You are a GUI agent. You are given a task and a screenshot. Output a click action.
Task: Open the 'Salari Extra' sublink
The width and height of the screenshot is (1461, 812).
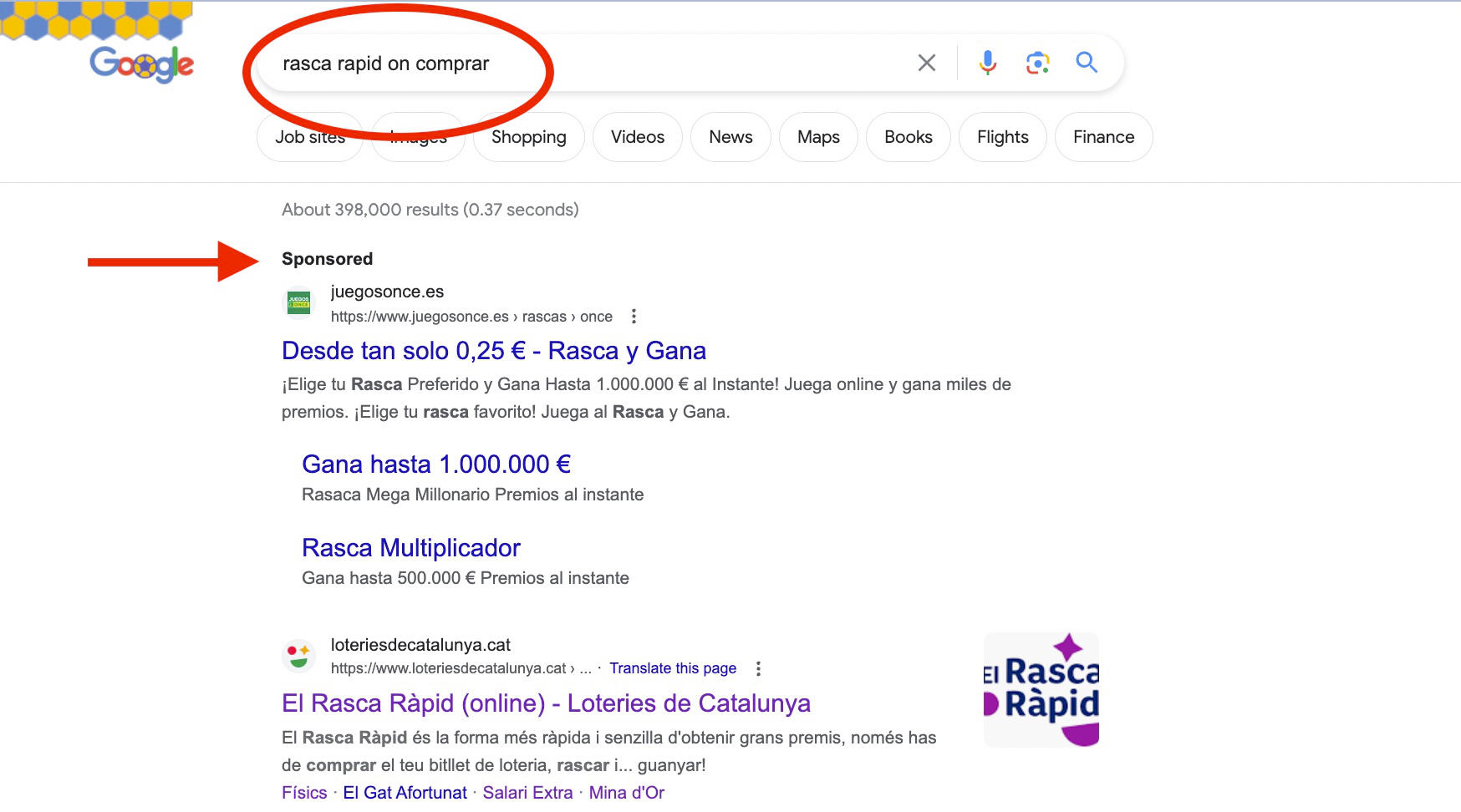[527, 793]
